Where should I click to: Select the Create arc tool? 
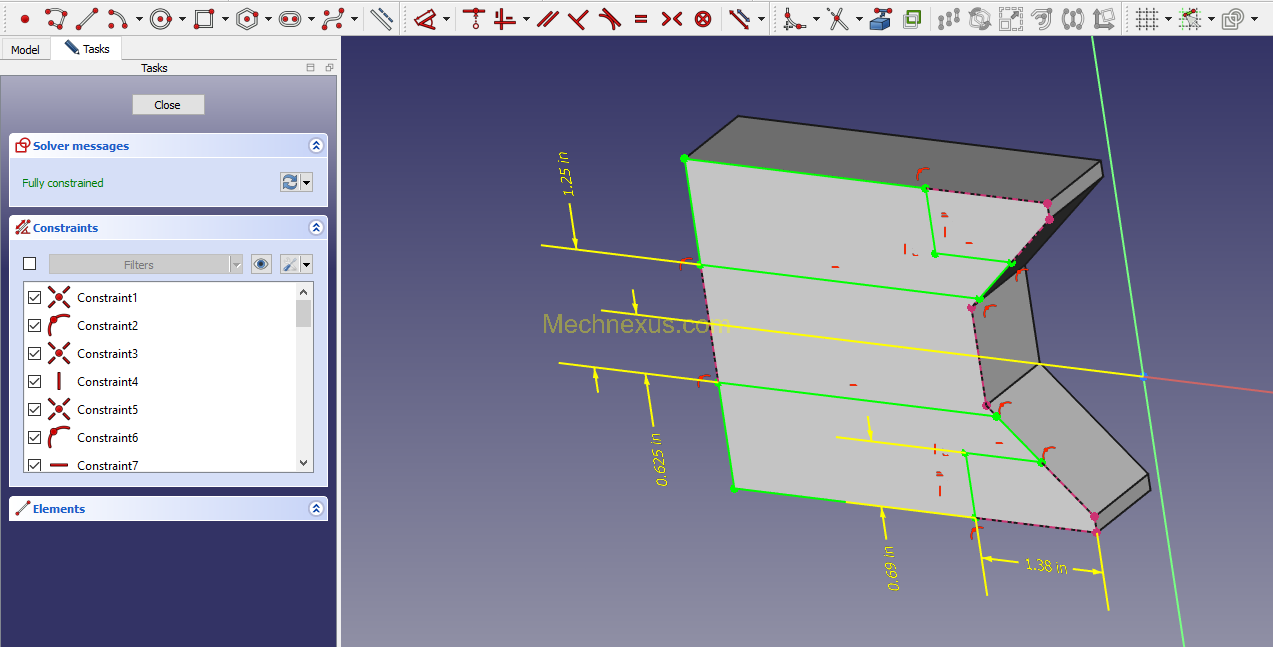pos(117,18)
